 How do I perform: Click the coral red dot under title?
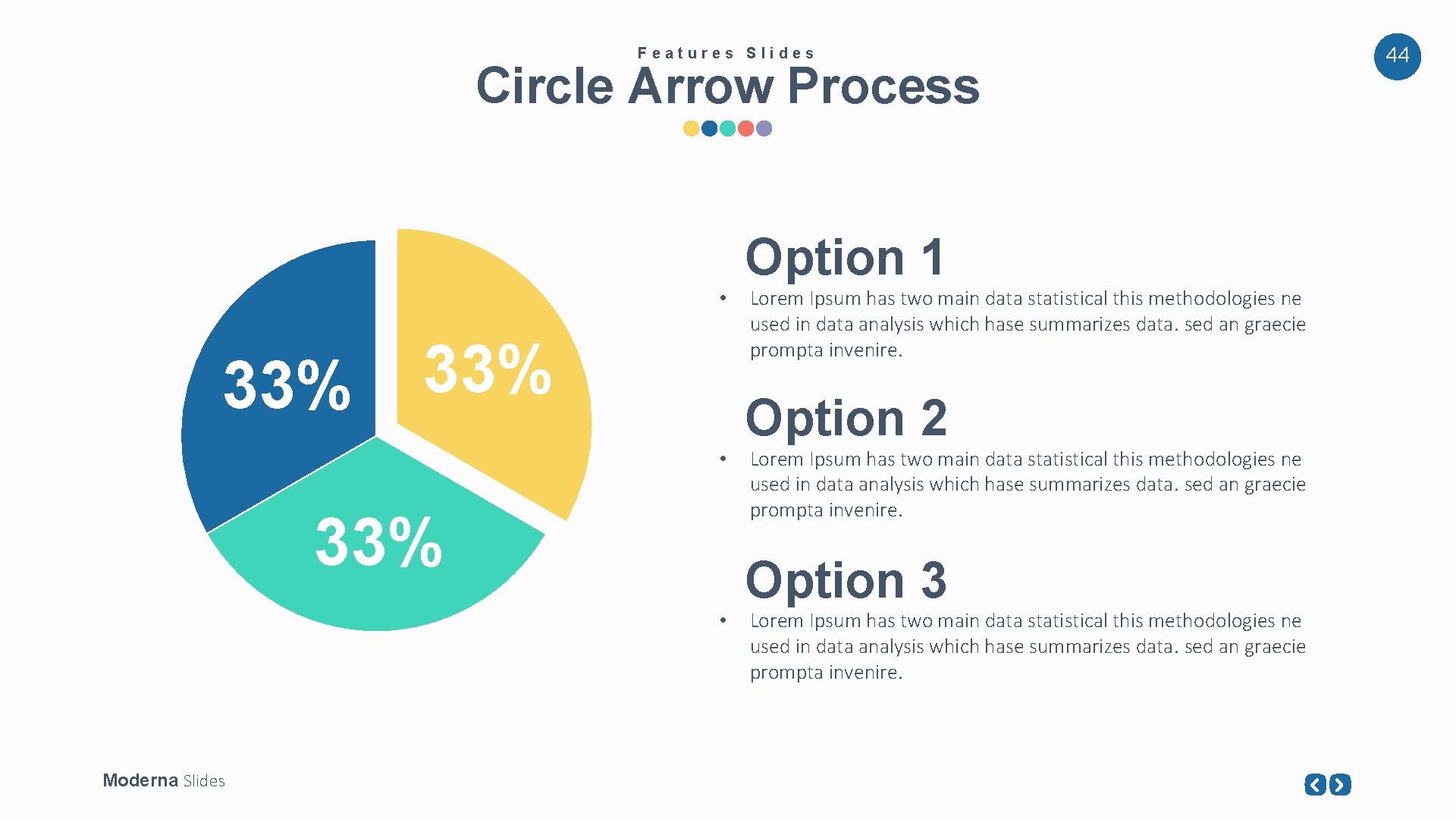coord(745,128)
